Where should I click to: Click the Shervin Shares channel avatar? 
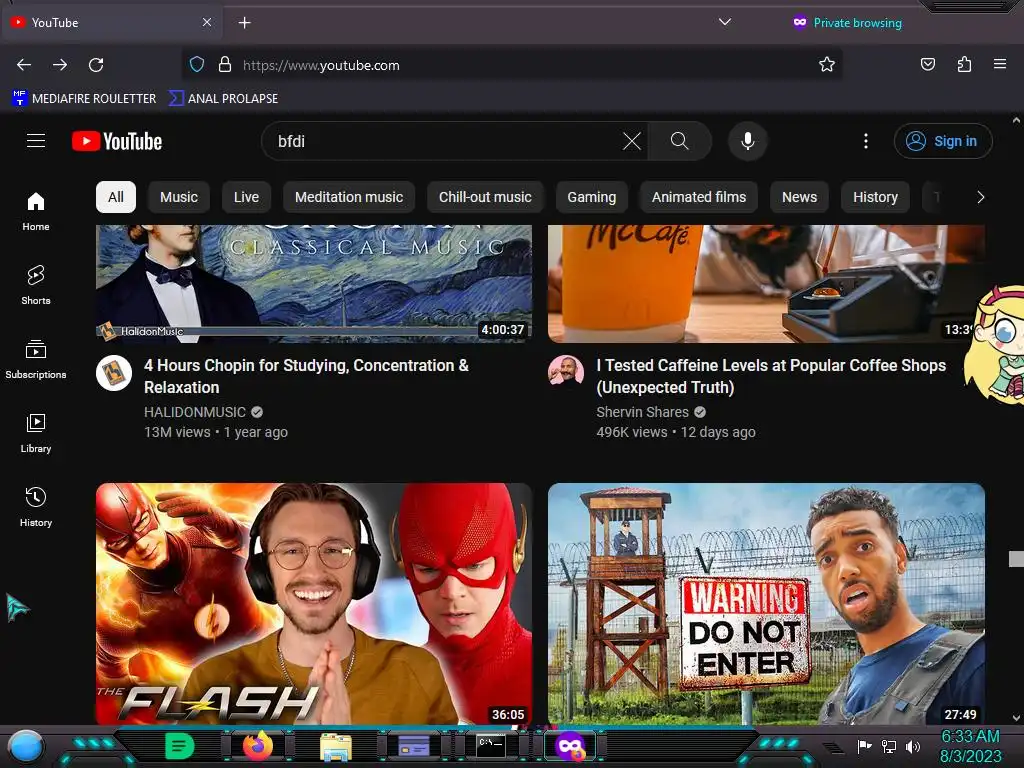(566, 370)
